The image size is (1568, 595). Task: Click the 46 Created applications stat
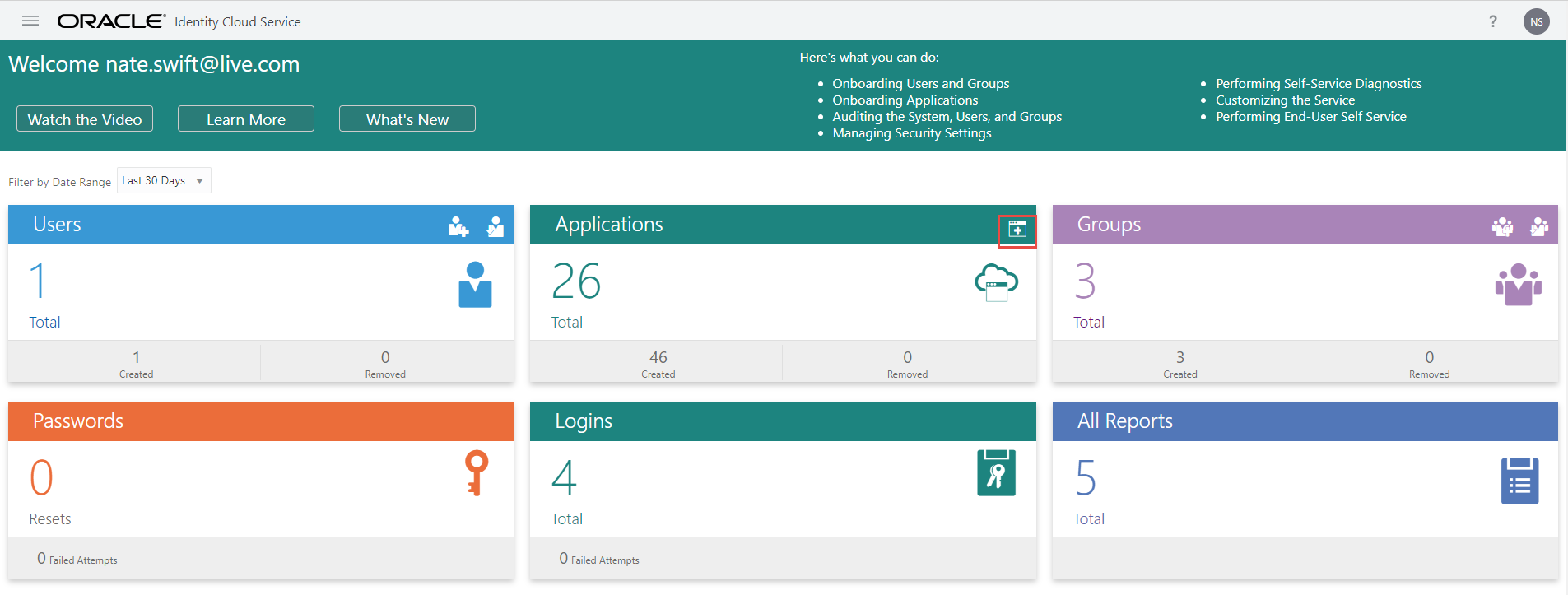658,363
